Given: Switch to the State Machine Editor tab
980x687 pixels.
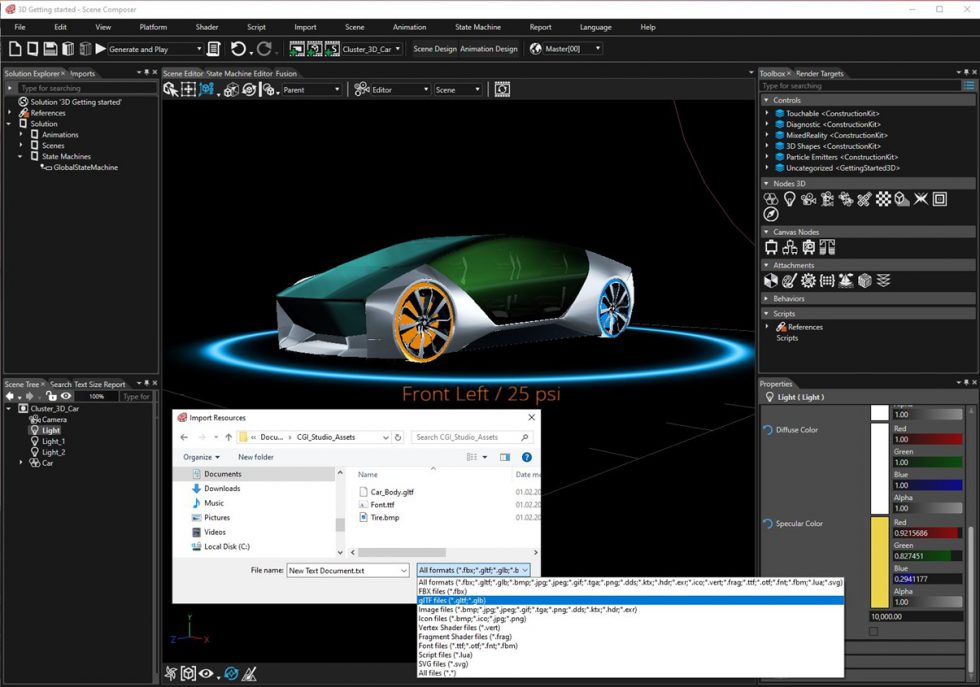Looking at the screenshot, I should click(x=239, y=72).
